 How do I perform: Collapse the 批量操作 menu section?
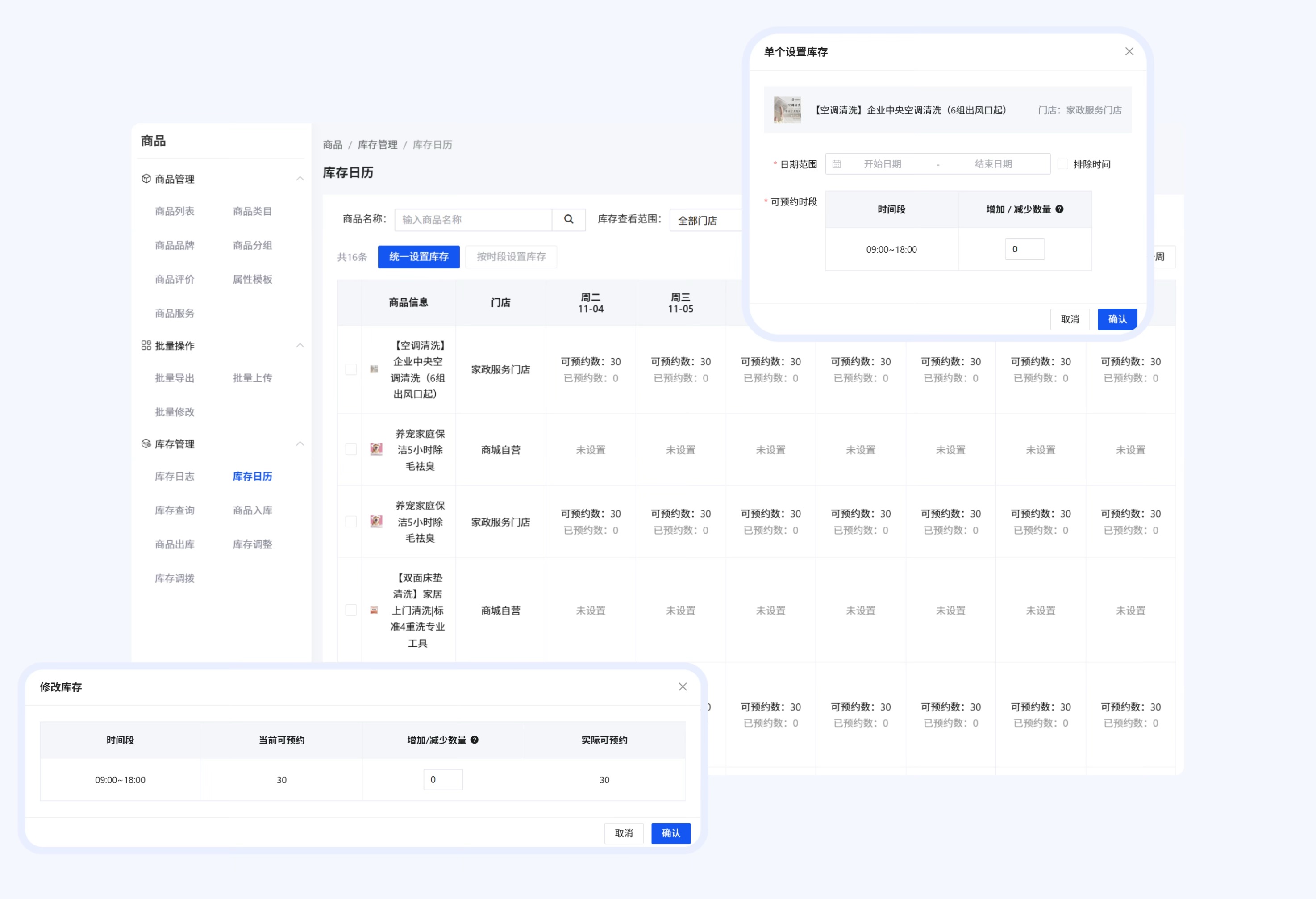[300, 345]
